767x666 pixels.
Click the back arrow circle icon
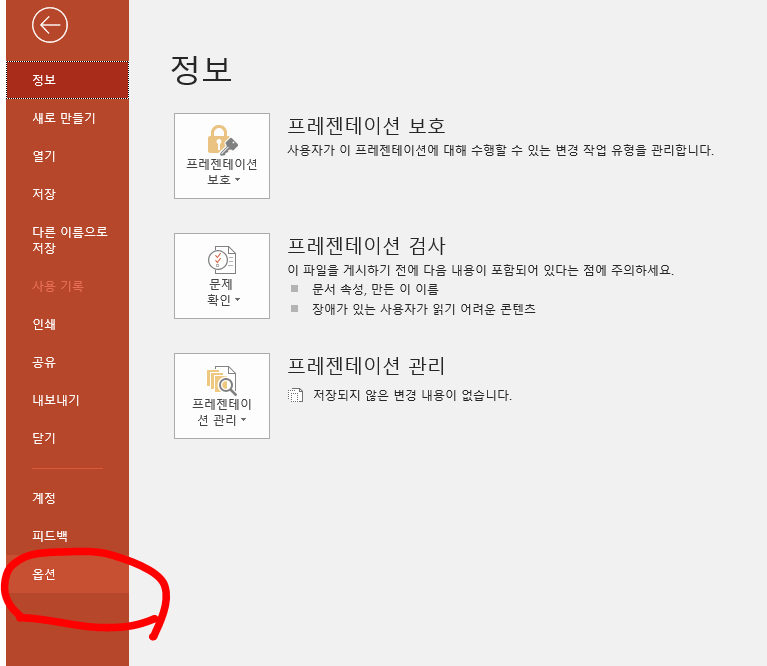pyautogui.click(x=49, y=25)
